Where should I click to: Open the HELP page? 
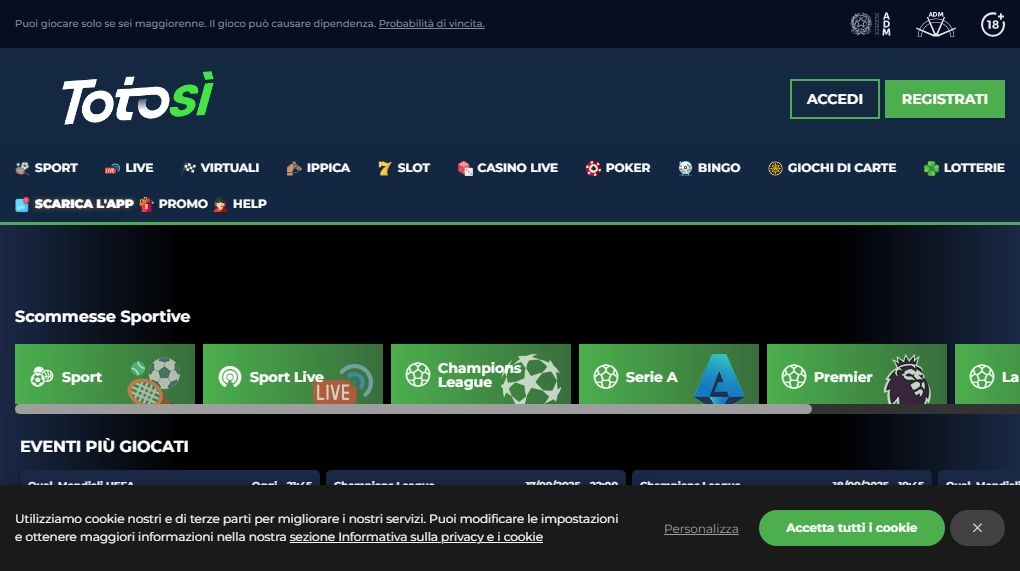click(240, 204)
